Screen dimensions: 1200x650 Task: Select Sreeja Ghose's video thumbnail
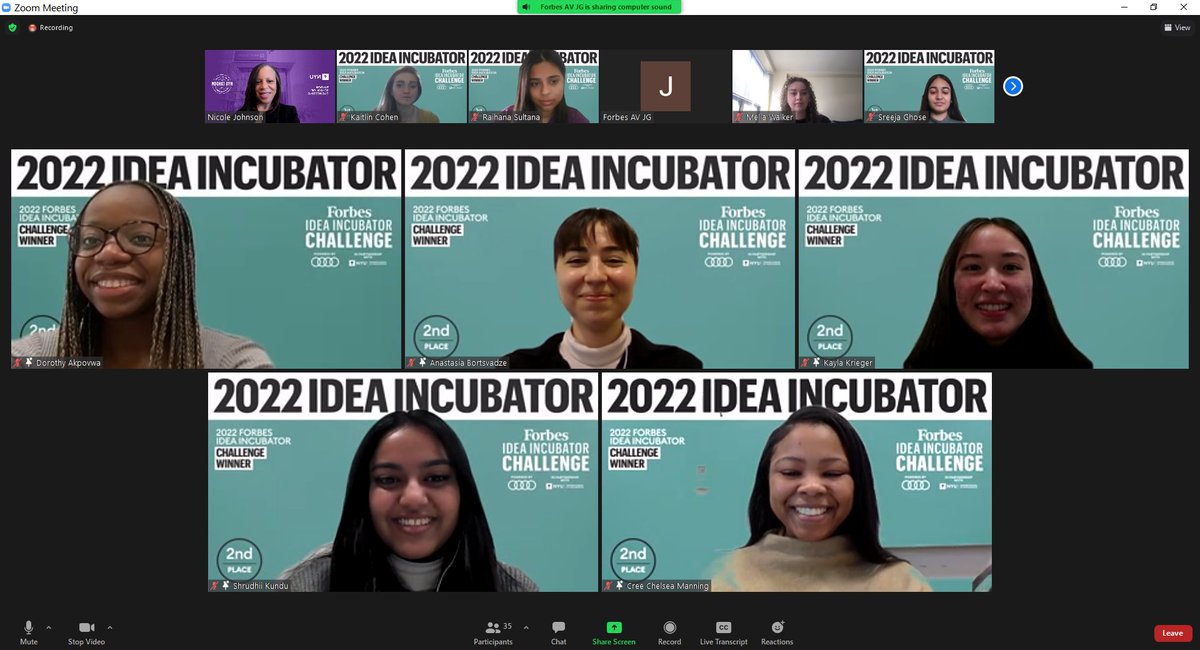pyautogui.click(x=929, y=86)
